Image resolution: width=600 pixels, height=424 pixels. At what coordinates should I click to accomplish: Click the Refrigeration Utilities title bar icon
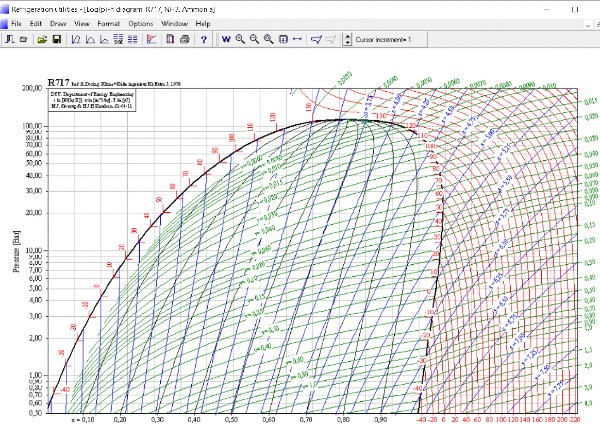[5, 10]
